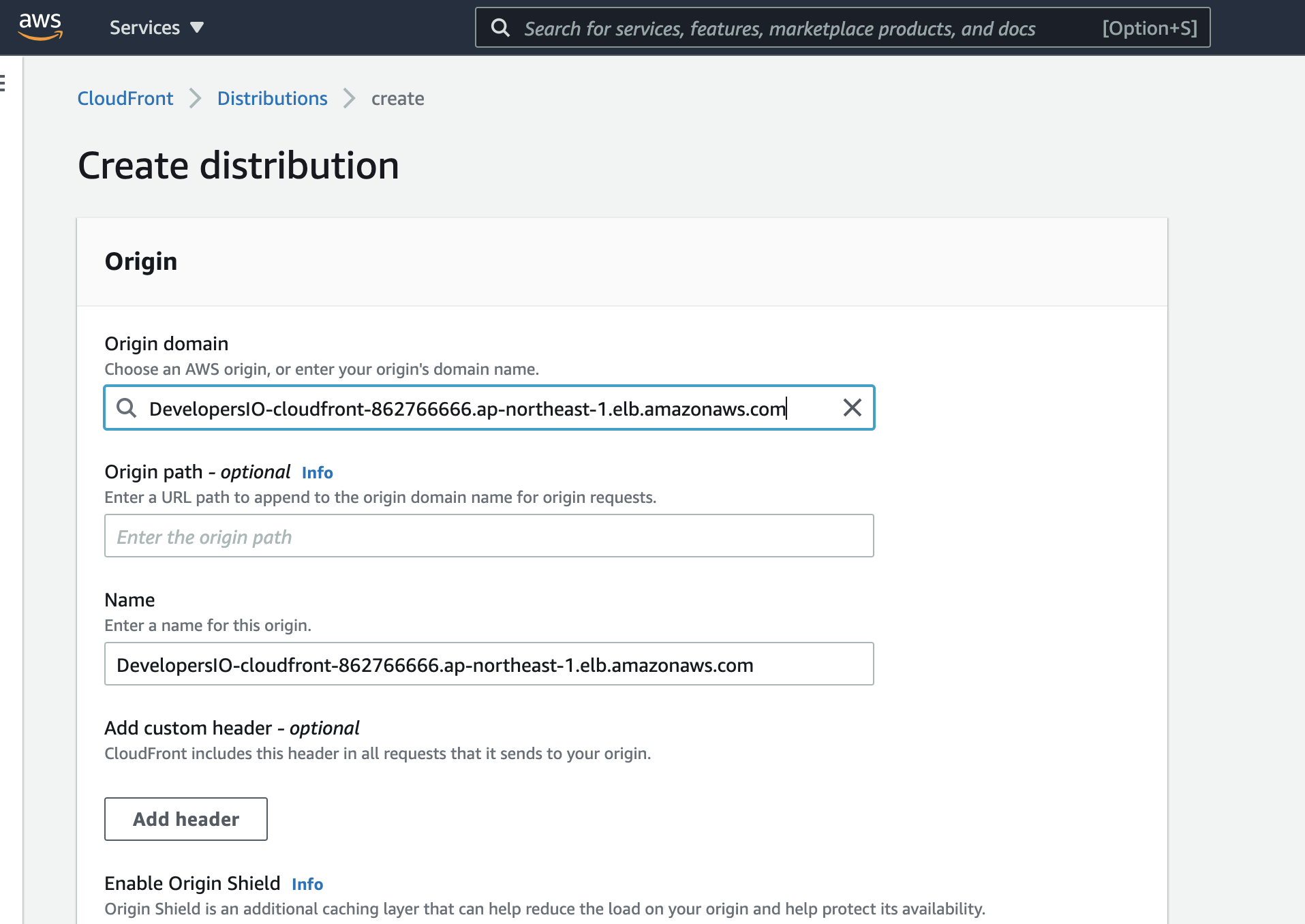This screenshot has height=924, width=1305.
Task: Click the Origin section header
Action: (141, 261)
